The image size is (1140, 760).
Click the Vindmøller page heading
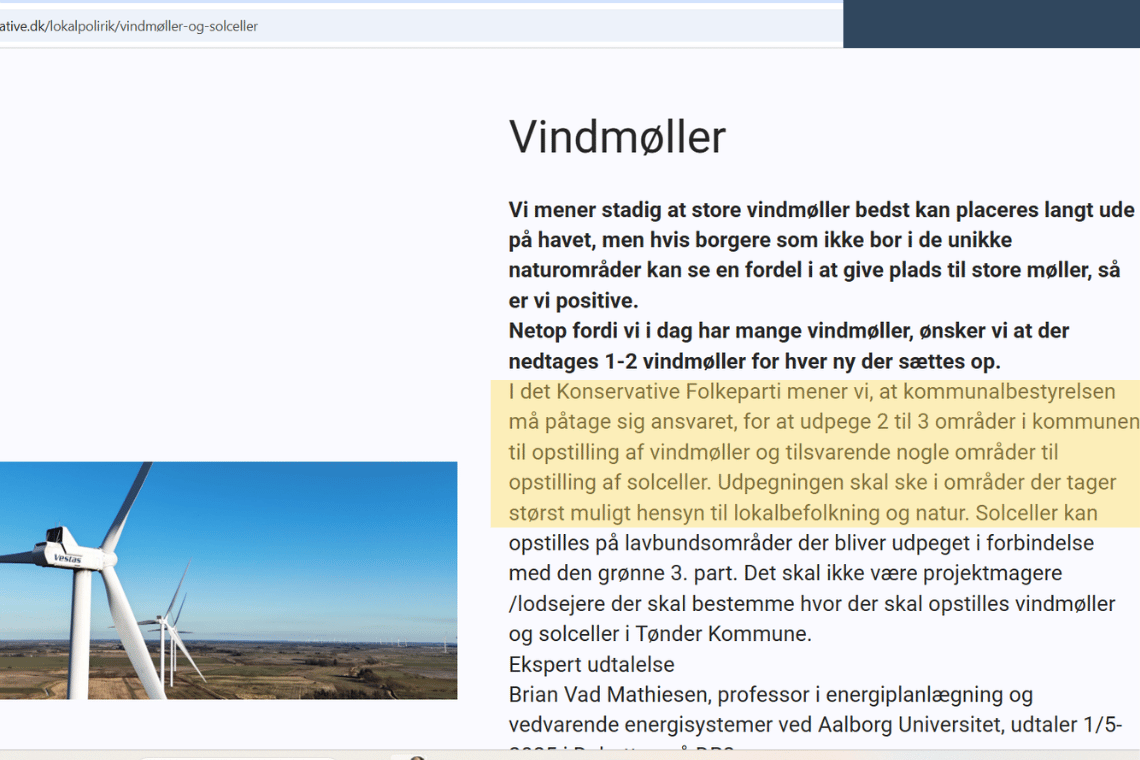click(615, 137)
